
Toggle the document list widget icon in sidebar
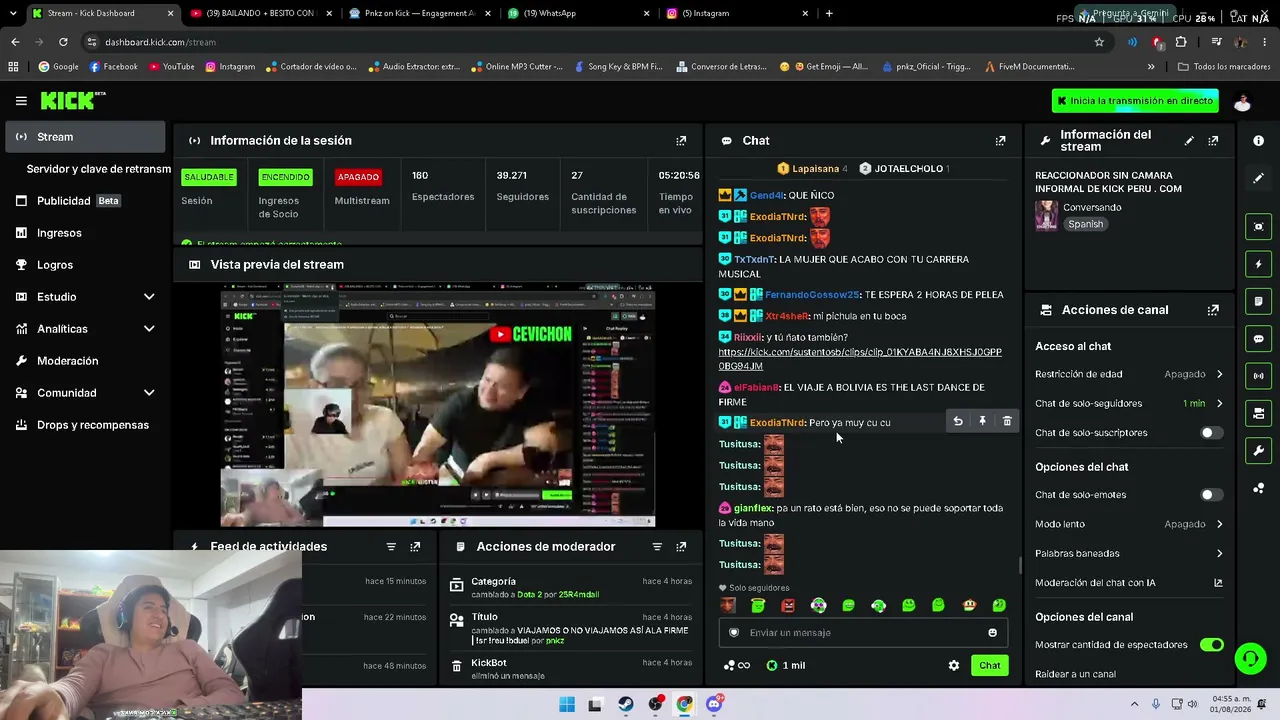coord(1258,301)
